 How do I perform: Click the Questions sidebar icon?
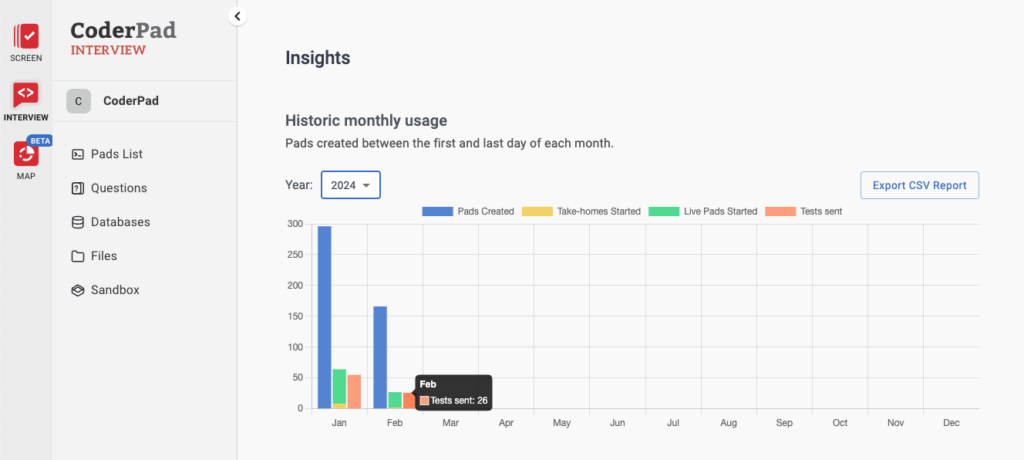(78, 188)
